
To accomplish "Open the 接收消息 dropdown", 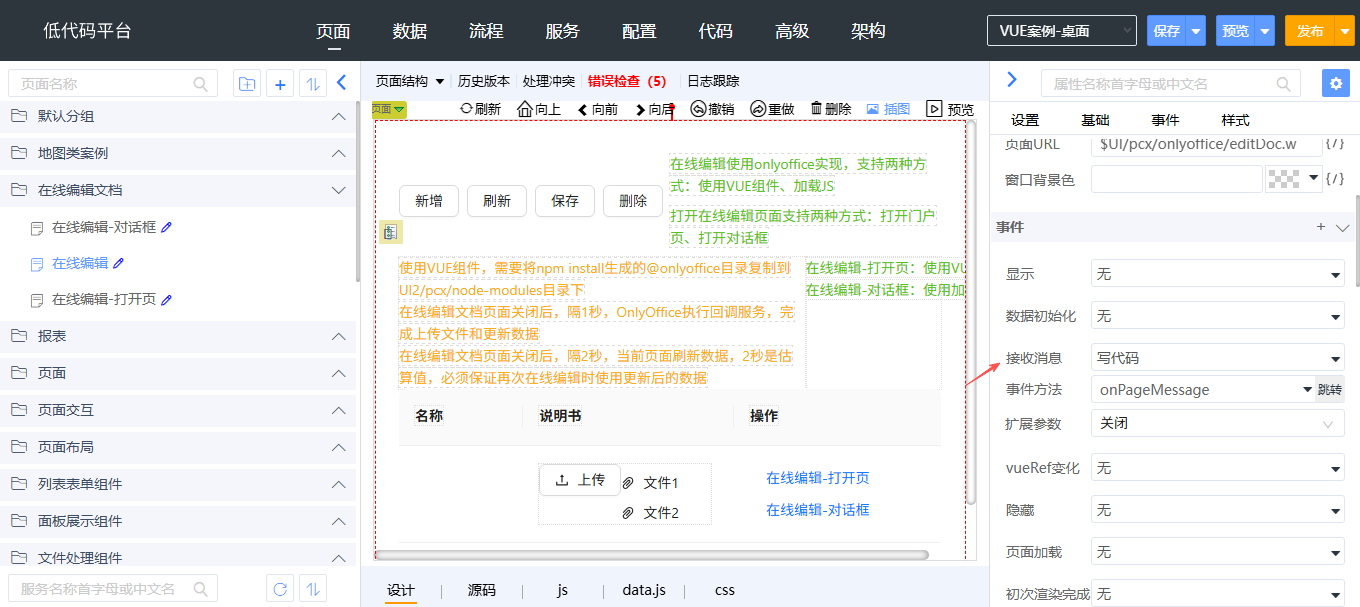I will (x=1217, y=358).
